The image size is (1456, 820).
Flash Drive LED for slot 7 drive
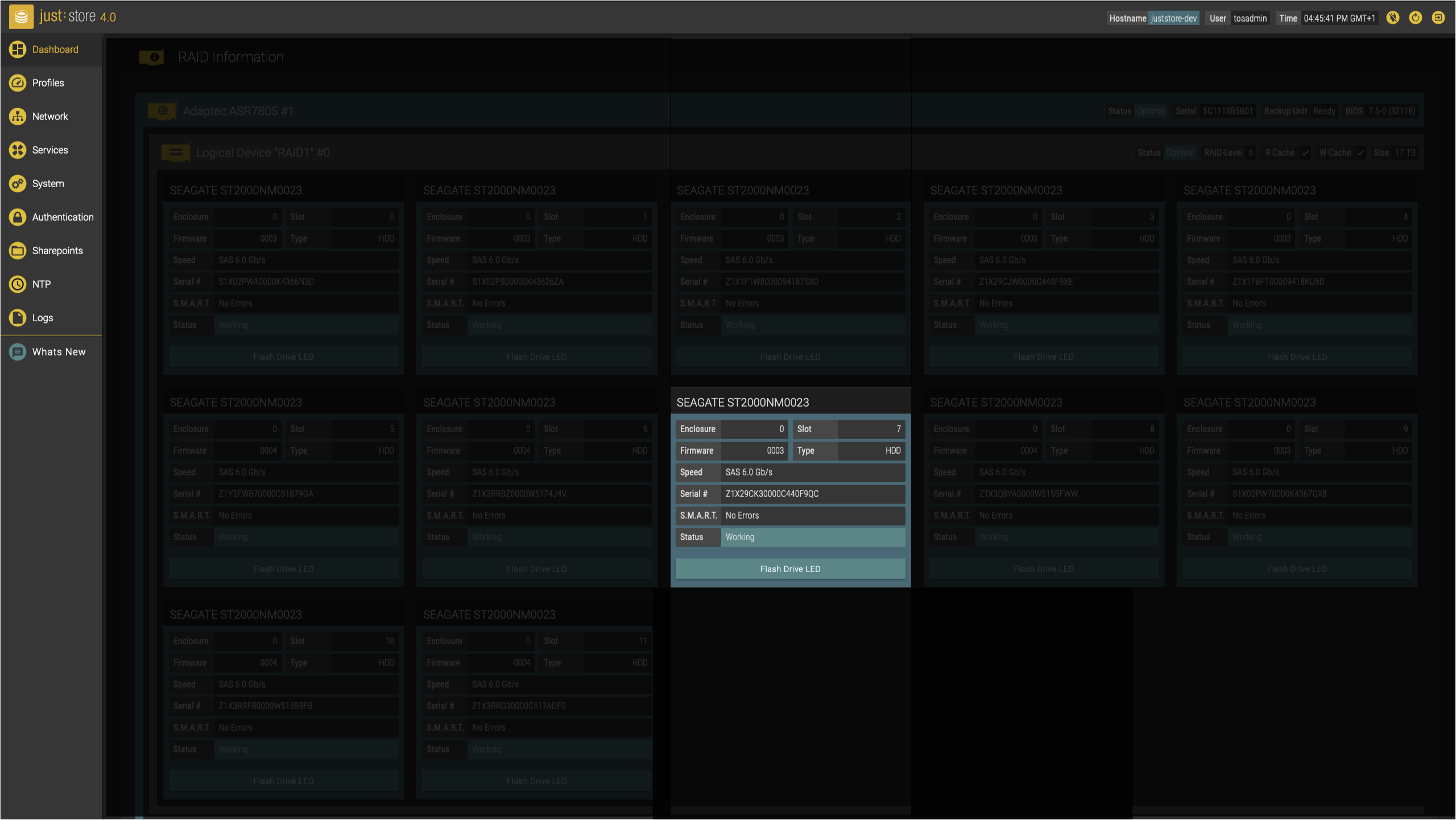[x=790, y=569]
